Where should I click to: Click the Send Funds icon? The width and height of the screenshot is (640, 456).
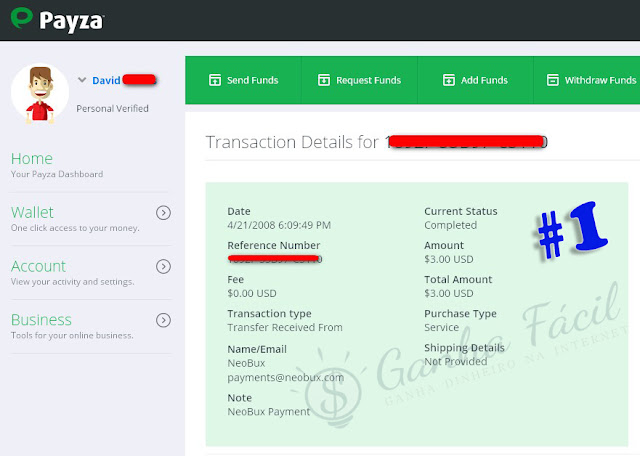[215, 80]
